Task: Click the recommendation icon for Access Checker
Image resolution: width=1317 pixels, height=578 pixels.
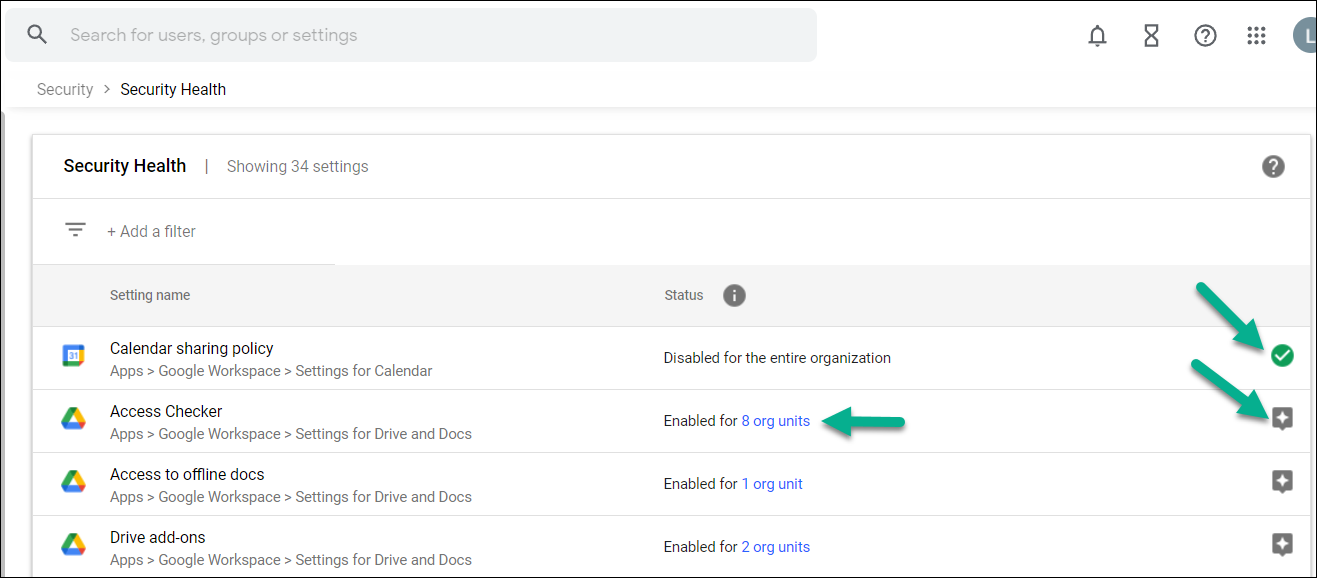Action: [x=1282, y=419]
